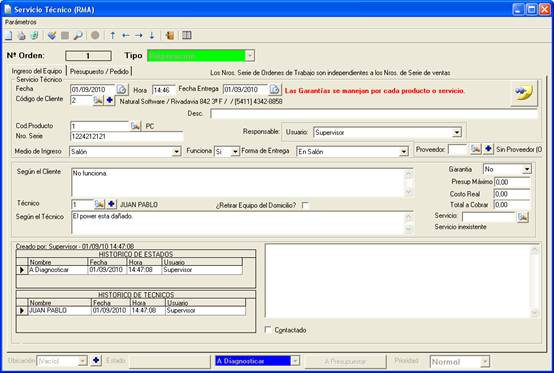Screen dimensions: 554x373
Task: Open the Parámetros menu
Action: [20, 22]
